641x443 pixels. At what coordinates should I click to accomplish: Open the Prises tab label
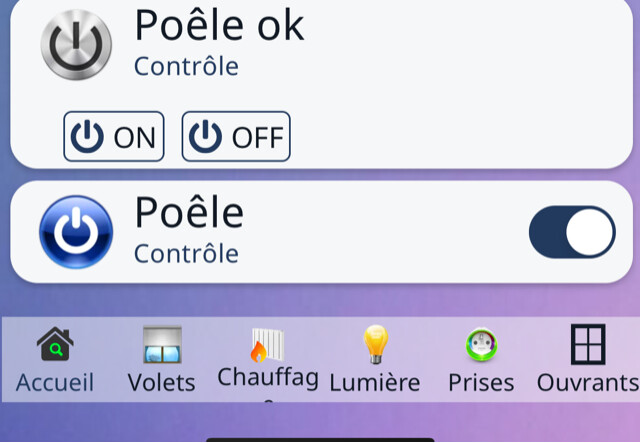pyautogui.click(x=481, y=382)
